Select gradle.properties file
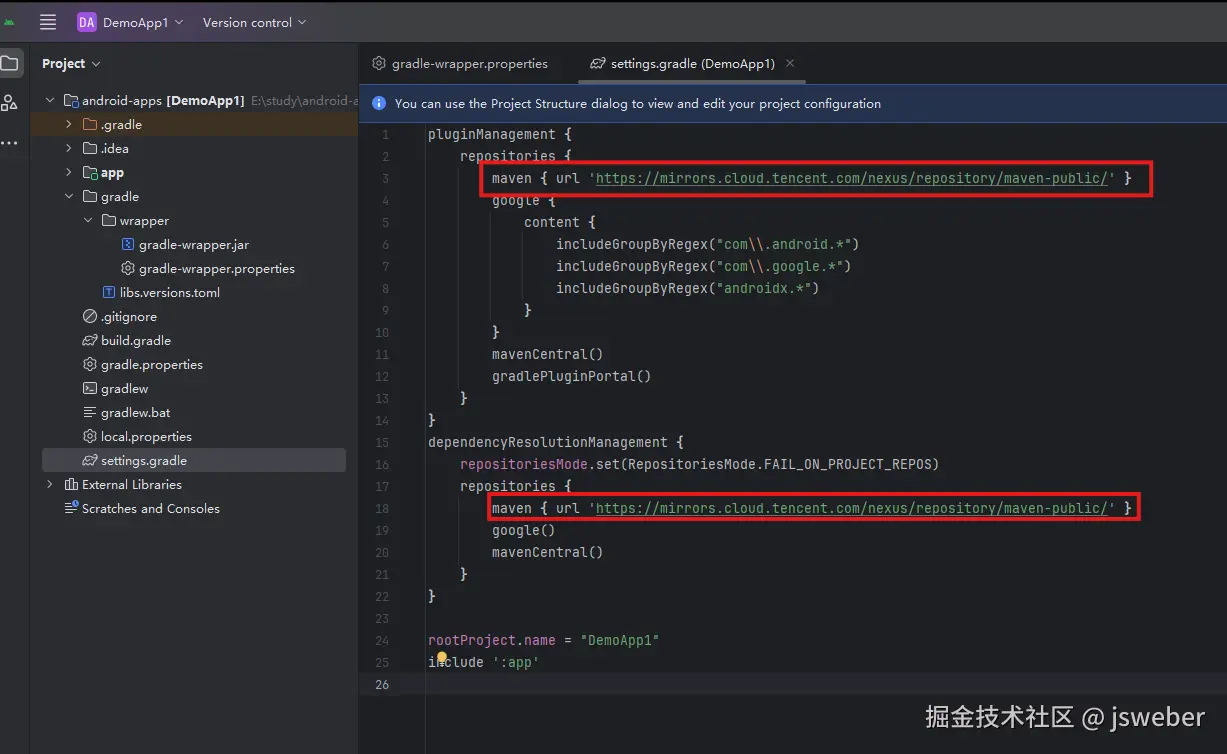1227x754 pixels. (x=151, y=364)
